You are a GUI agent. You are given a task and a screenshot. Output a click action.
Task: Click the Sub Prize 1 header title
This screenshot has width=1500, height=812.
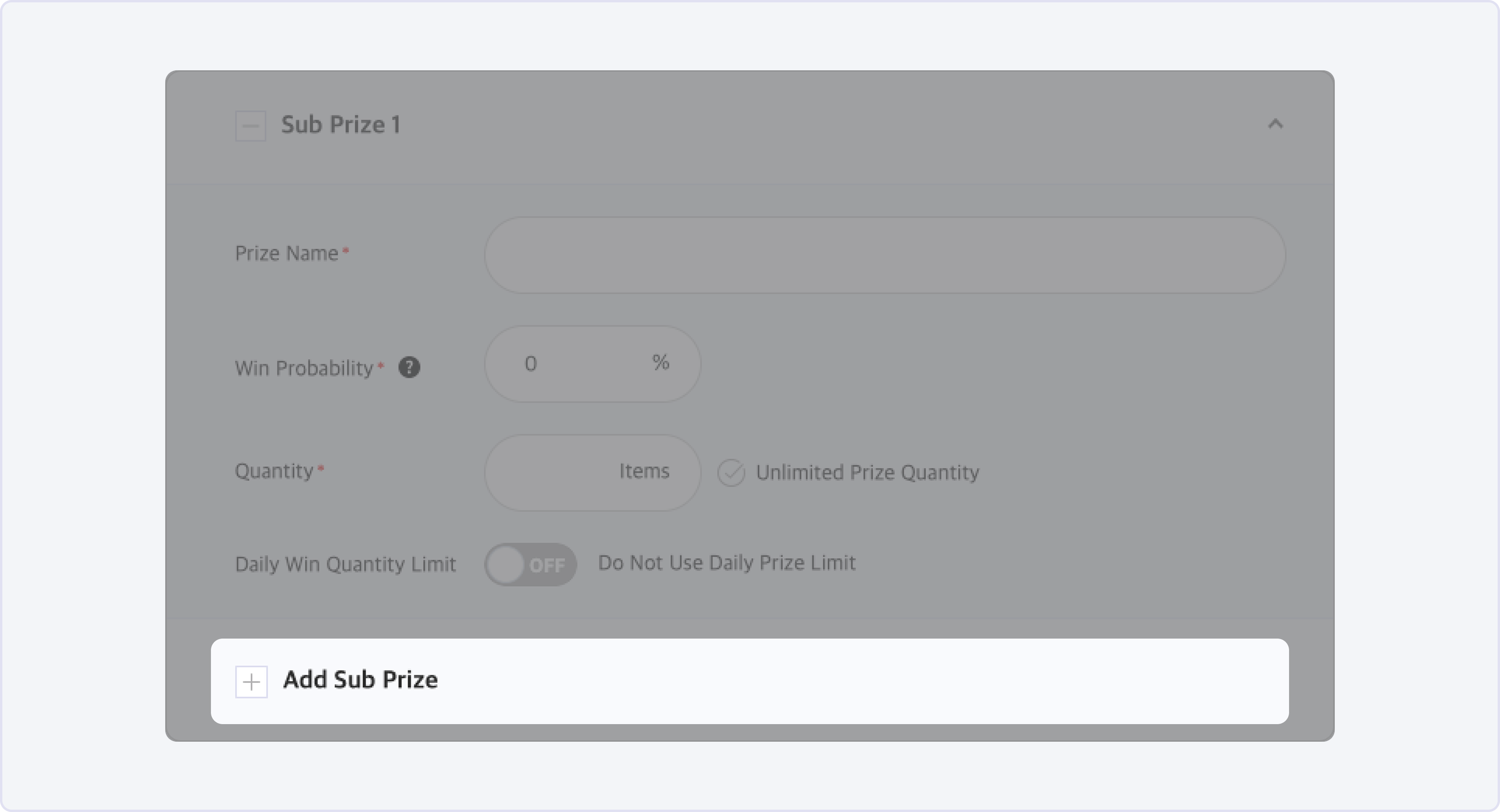tap(341, 125)
